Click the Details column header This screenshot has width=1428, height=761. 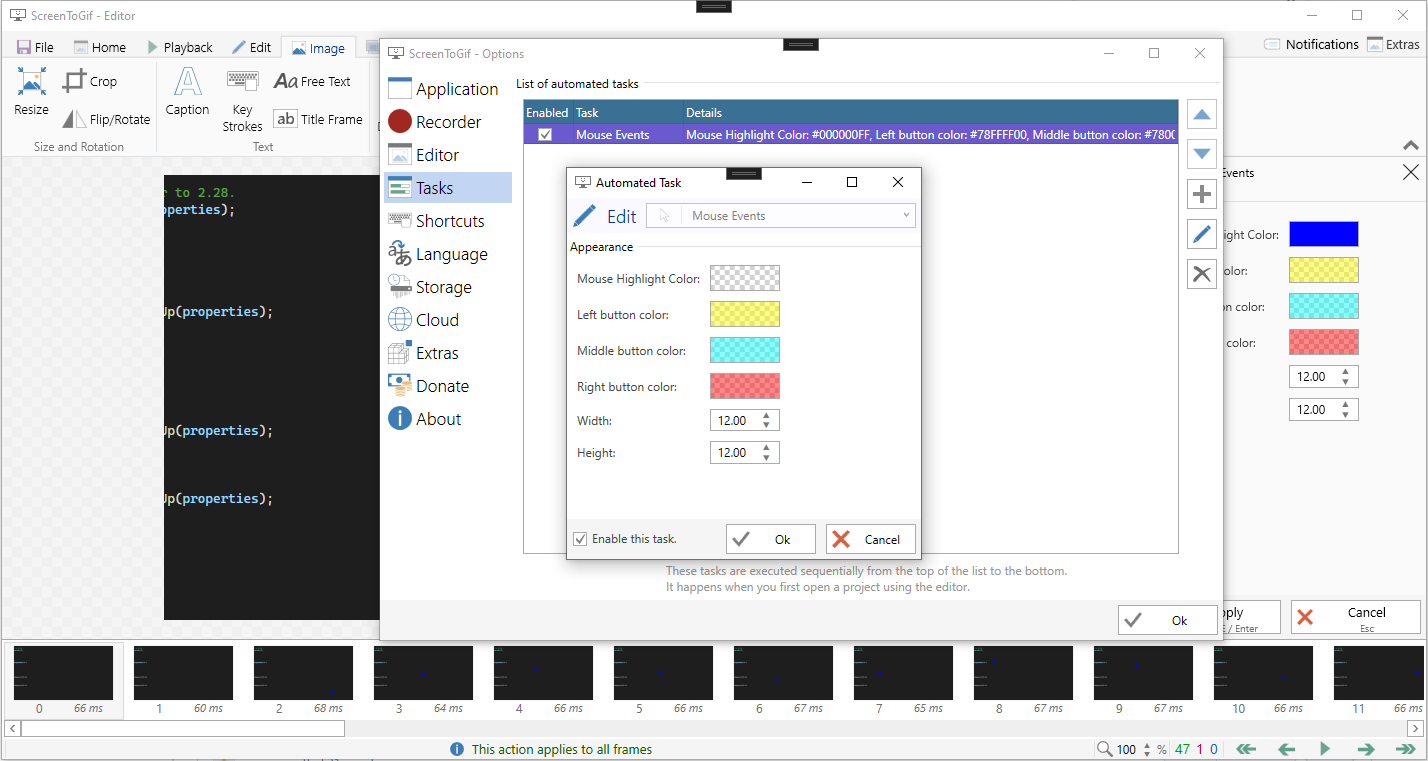point(931,113)
